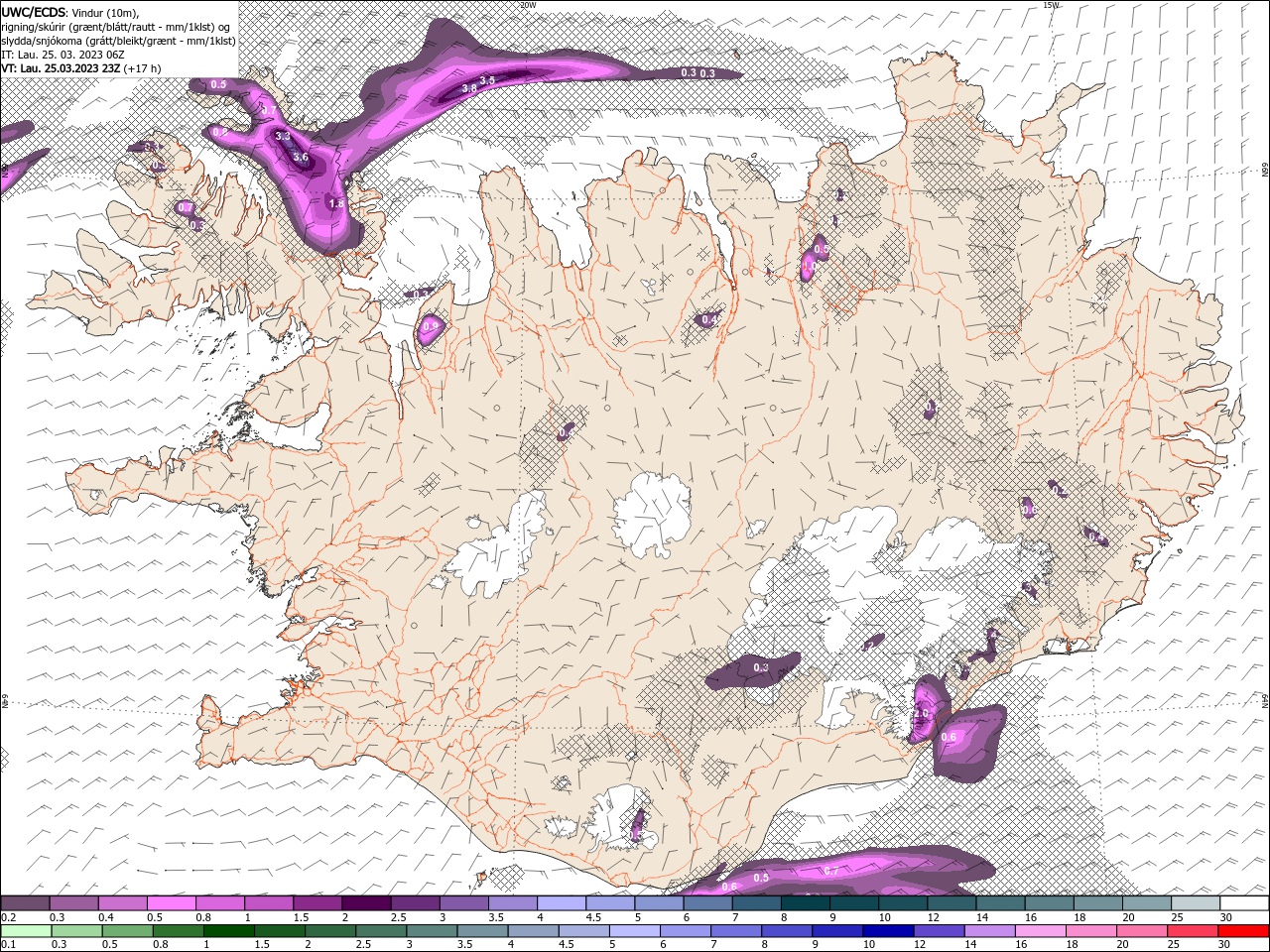Viewport: 1270px width, 952px height.
Task: Select top legend swatch between 0.2 and 0.3
Action: point(25,903)
